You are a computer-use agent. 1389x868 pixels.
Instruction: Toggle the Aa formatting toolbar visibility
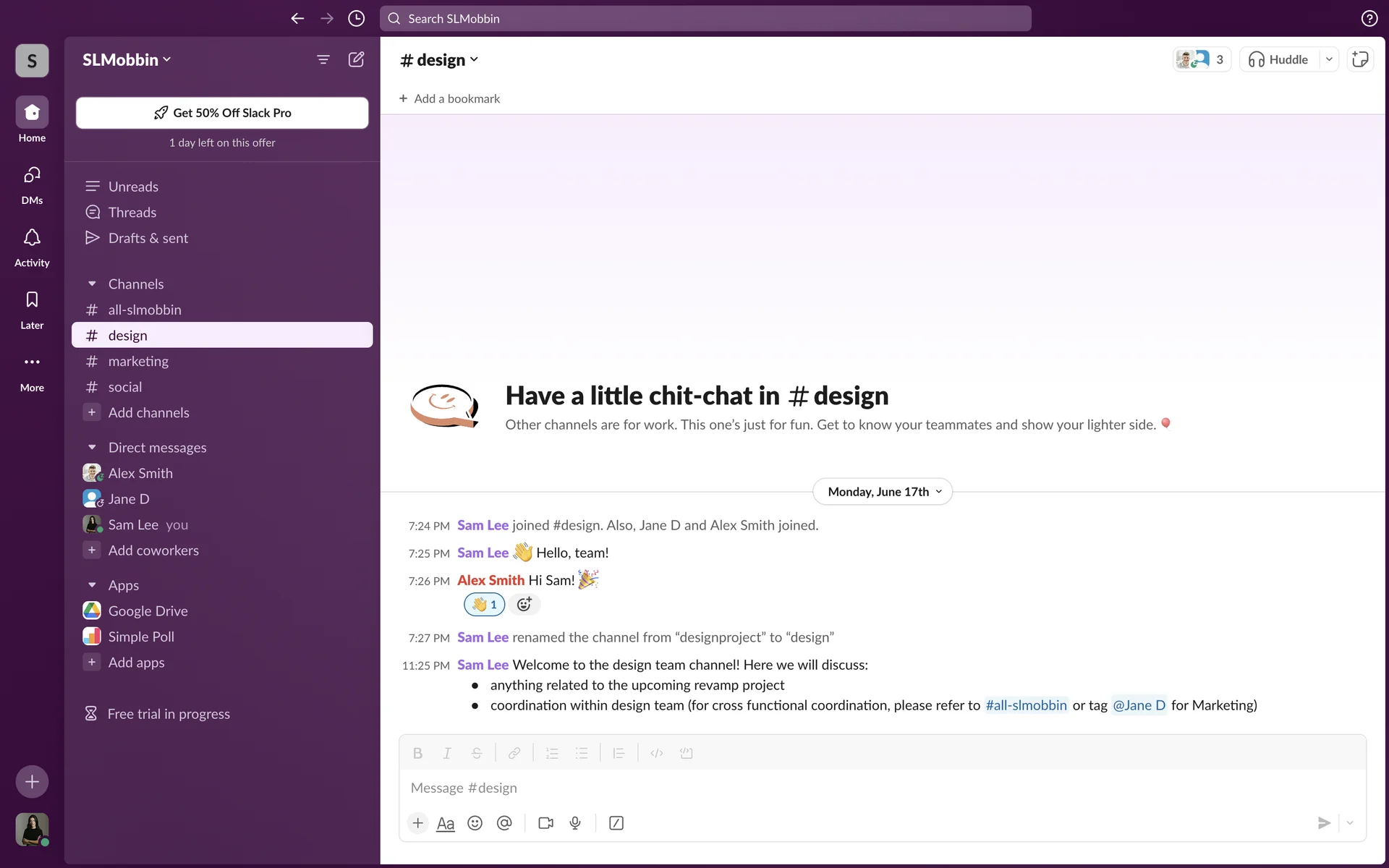[446, 823]
